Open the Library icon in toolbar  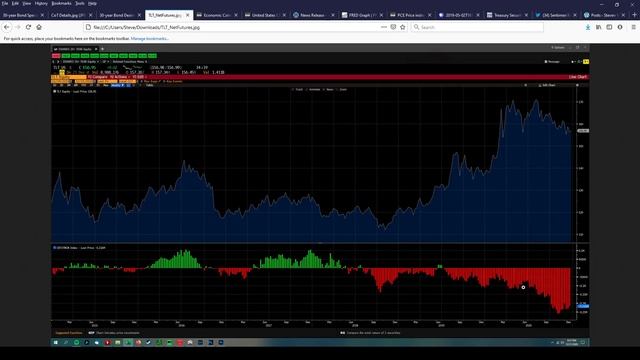click(x=598, y=27)
